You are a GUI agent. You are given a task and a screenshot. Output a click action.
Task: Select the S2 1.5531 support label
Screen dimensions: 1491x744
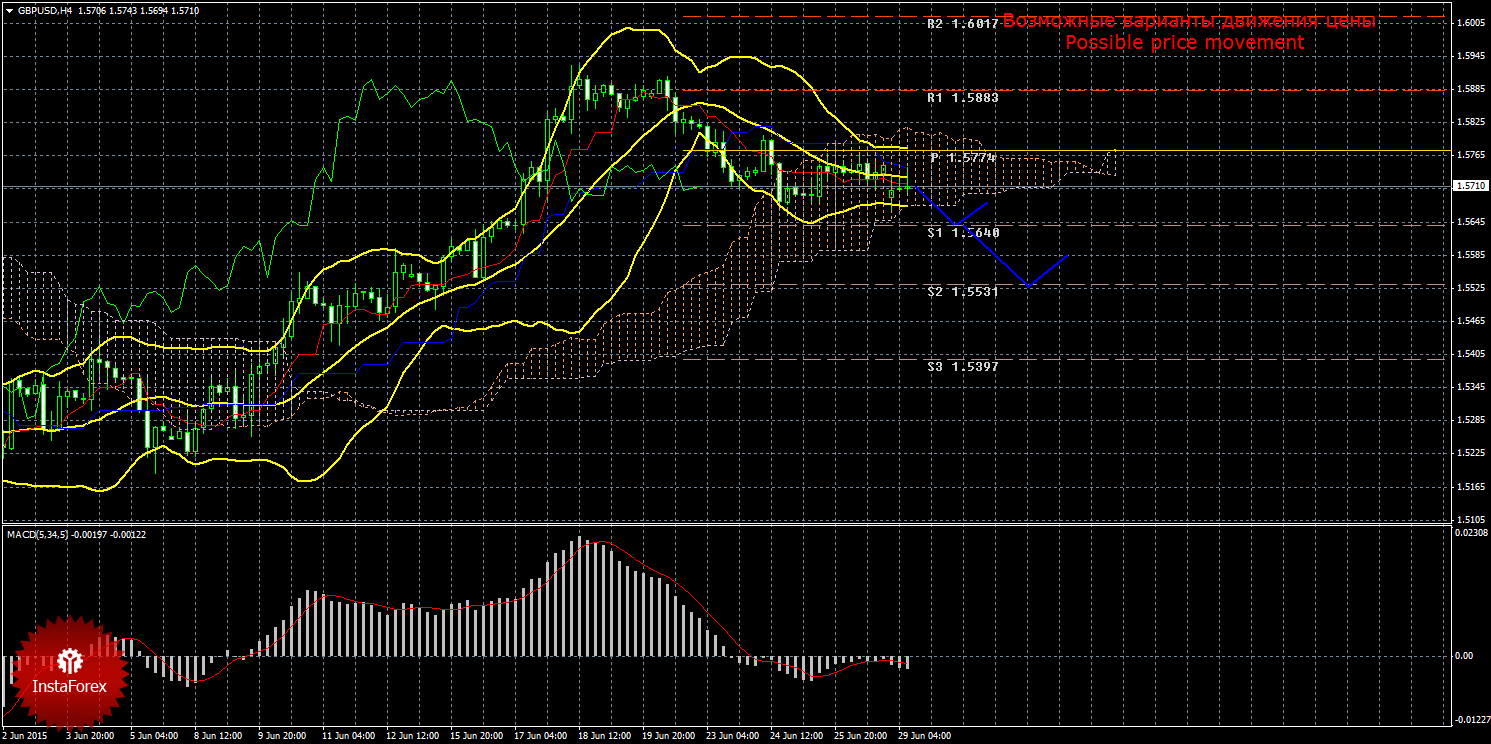pyautogui.click(x=962, y=291)
